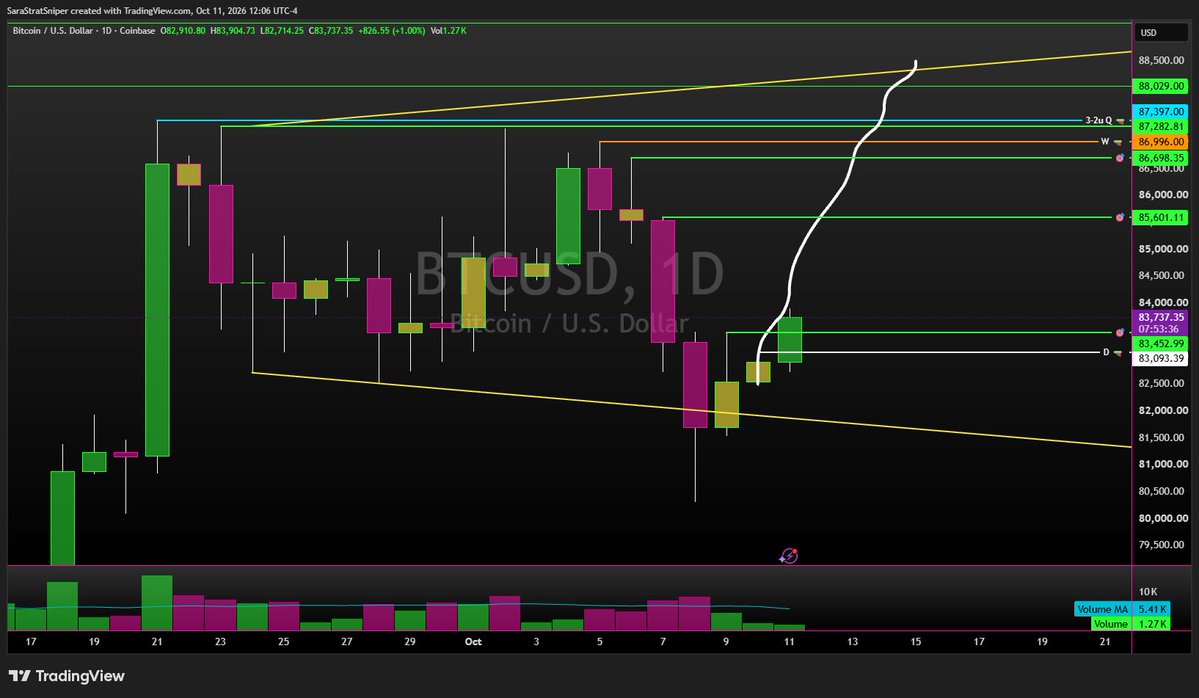Click the icon next to the D label
The width and height of the screenshot is (1199, 698).
(x=1118, y=352)
